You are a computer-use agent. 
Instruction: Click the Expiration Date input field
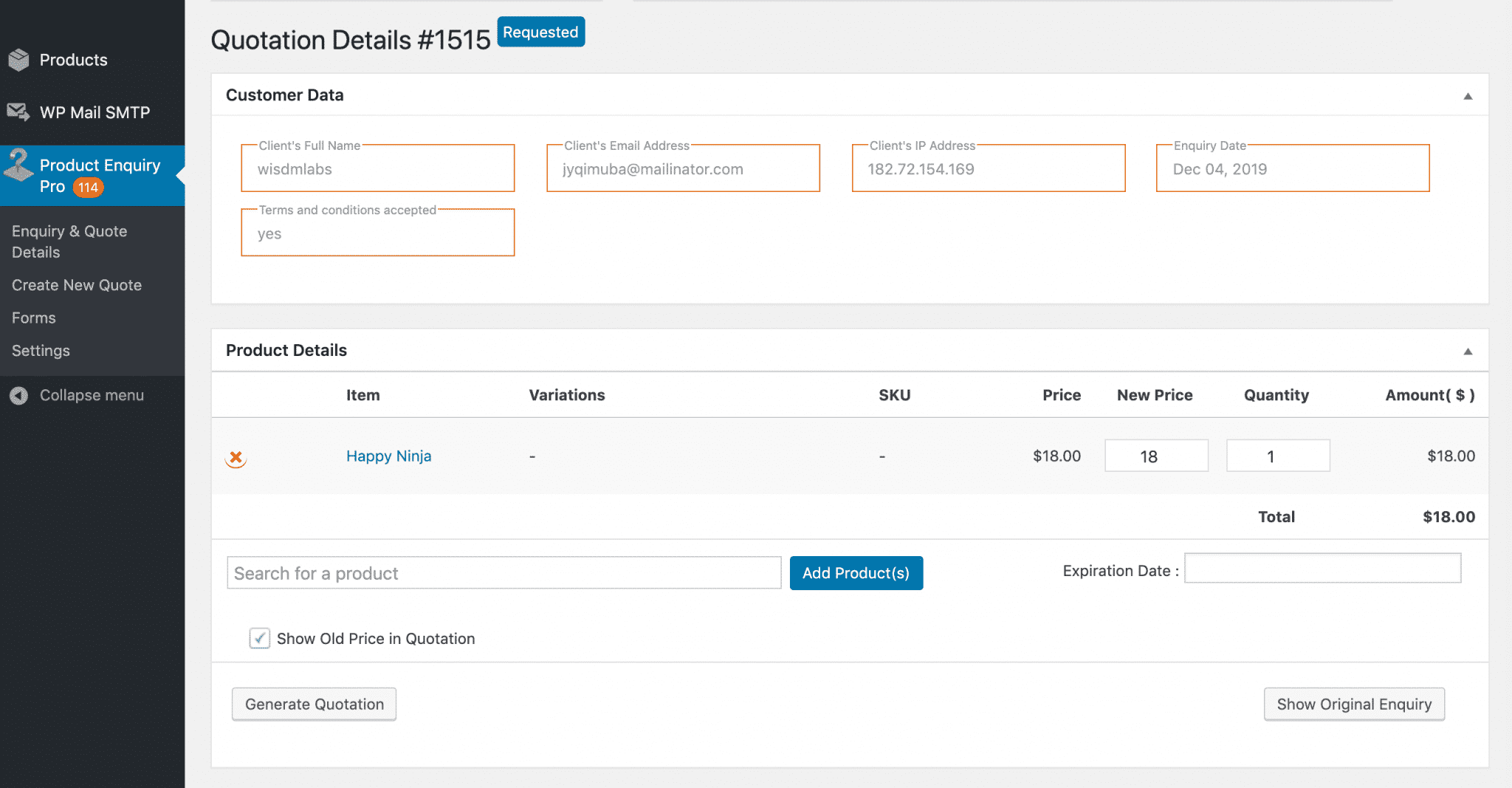[x=1323, y=568]
